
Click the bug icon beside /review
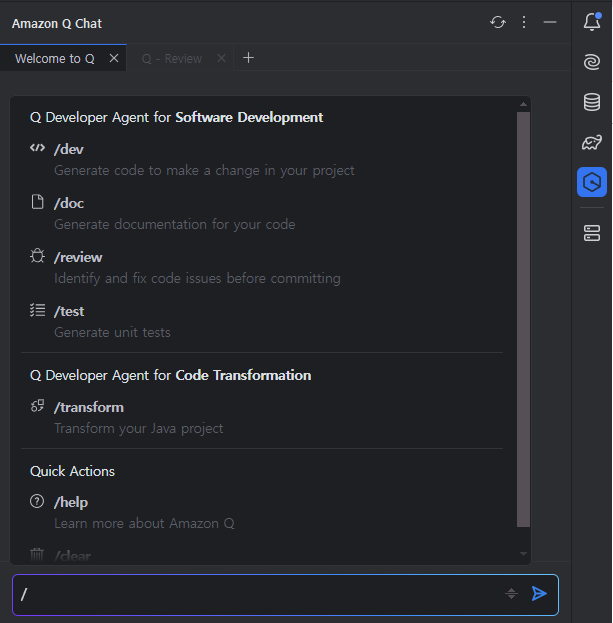(37, 256)
